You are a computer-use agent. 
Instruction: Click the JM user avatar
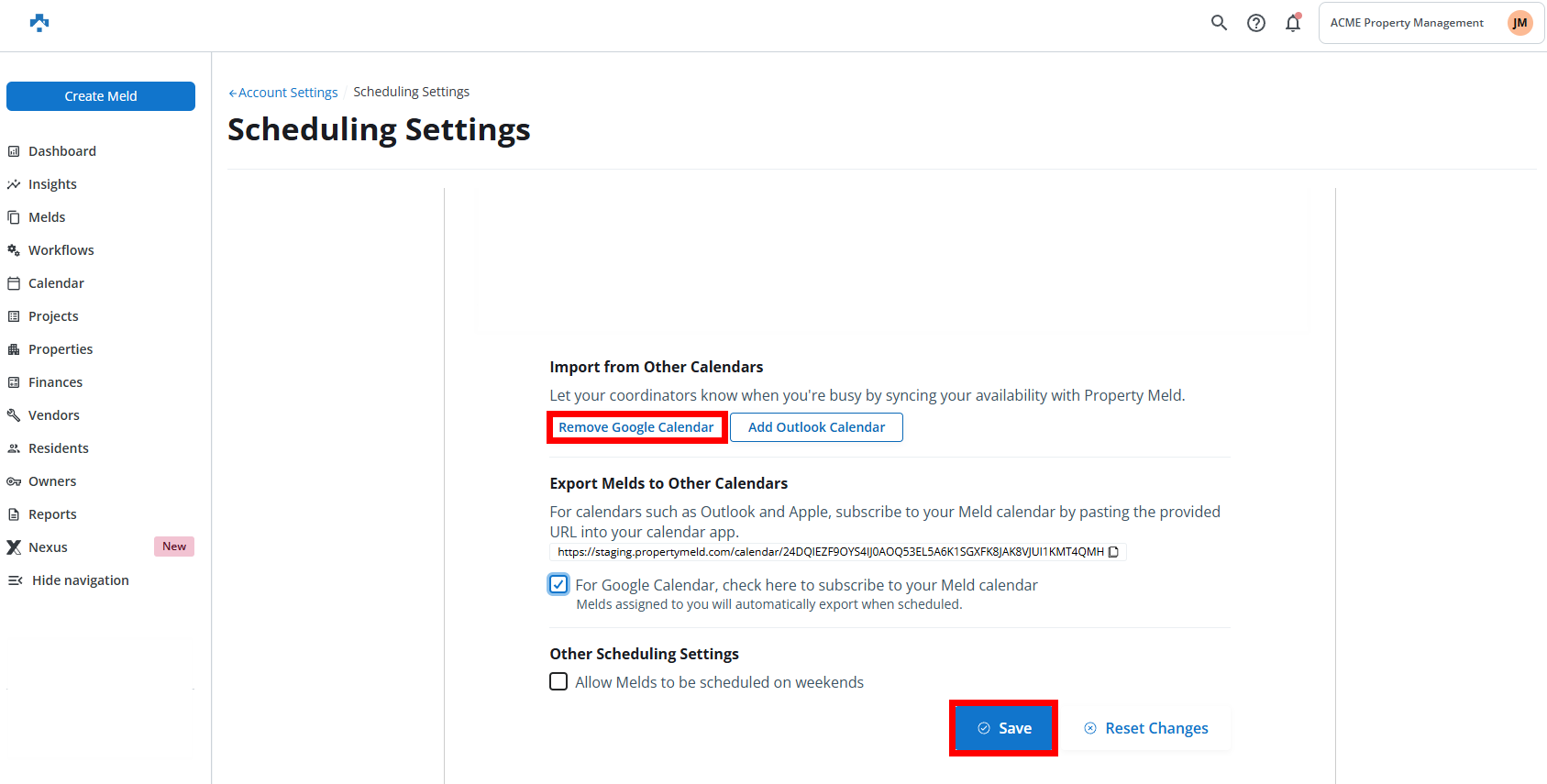click(1519, 23)
